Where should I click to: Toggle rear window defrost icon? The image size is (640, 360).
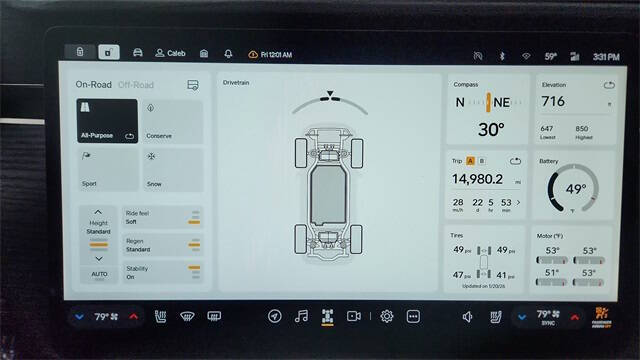[214, 316]
